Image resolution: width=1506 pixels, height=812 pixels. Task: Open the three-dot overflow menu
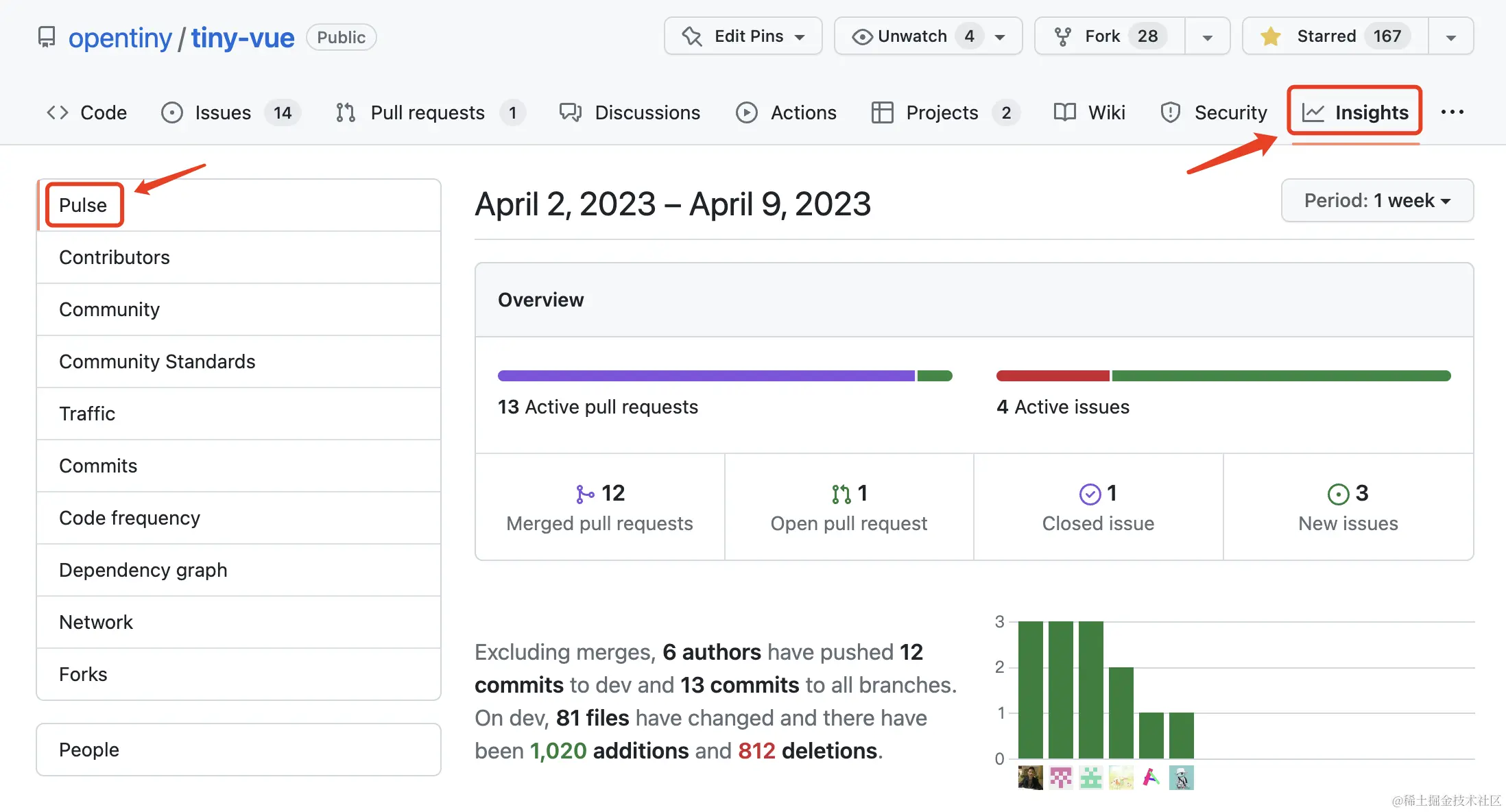[1453, 112]
